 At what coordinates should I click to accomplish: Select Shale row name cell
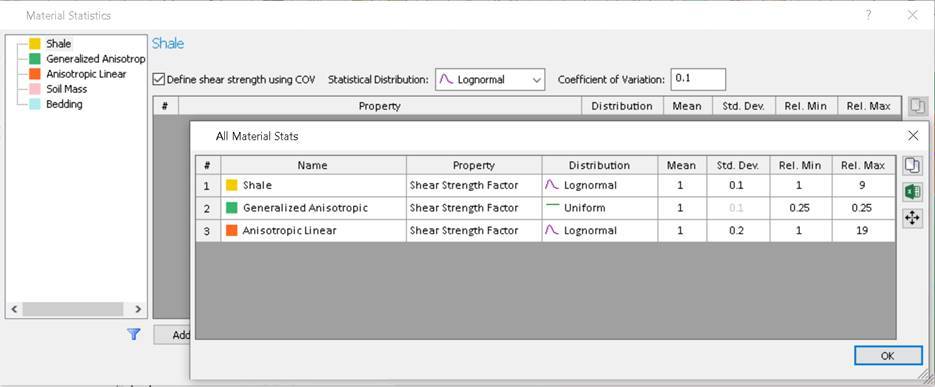(313, 185)
